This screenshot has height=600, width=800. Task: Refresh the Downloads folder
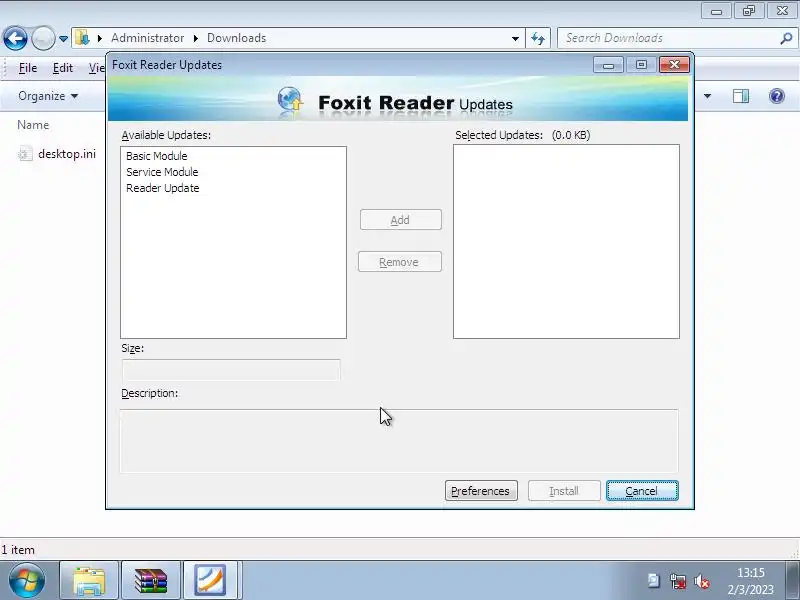click(x=538, y=38)
